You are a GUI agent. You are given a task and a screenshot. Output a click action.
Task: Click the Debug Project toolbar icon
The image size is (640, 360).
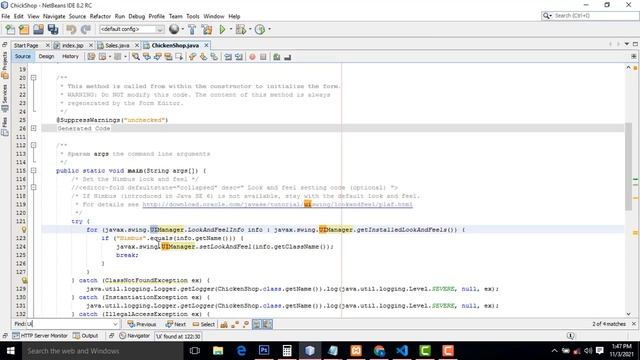pyautogui.click(x=241, y=29)
